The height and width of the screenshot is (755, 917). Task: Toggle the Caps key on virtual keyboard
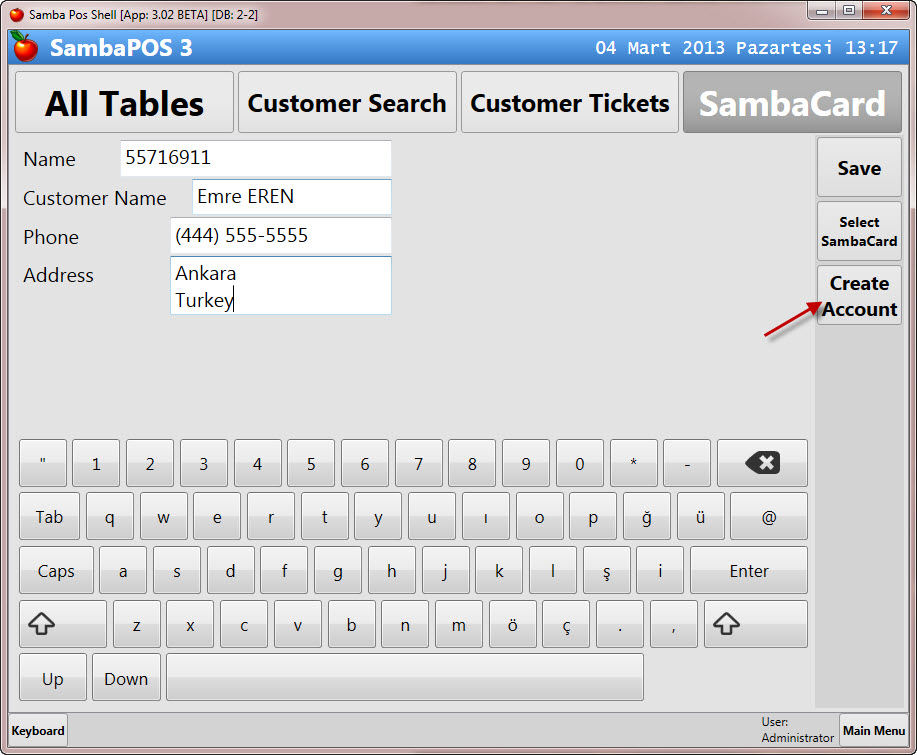tap(56, 571)
